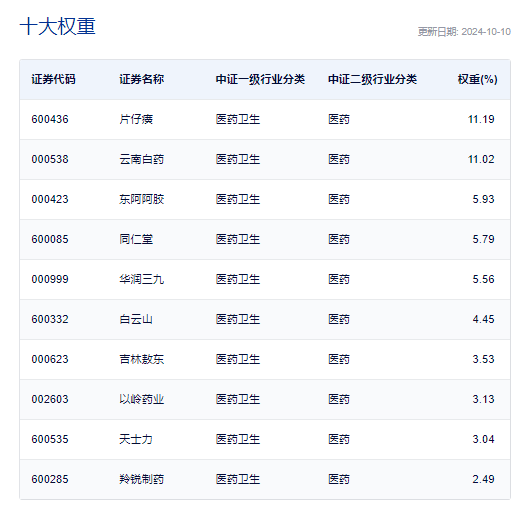Select stock code 000623
The width and height of the screenshot is (530, 522).
pos(50,359)
